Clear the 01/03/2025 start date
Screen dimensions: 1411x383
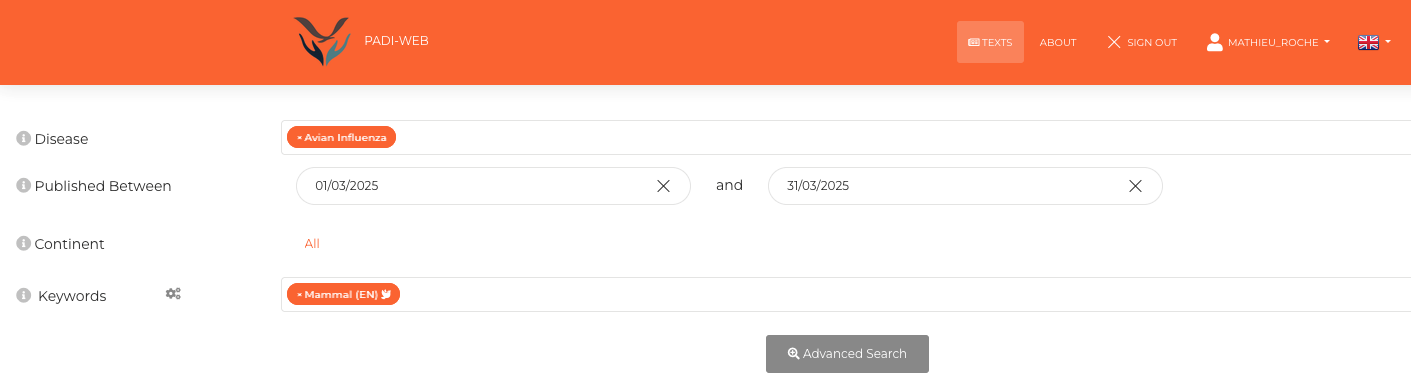(663, 186)
